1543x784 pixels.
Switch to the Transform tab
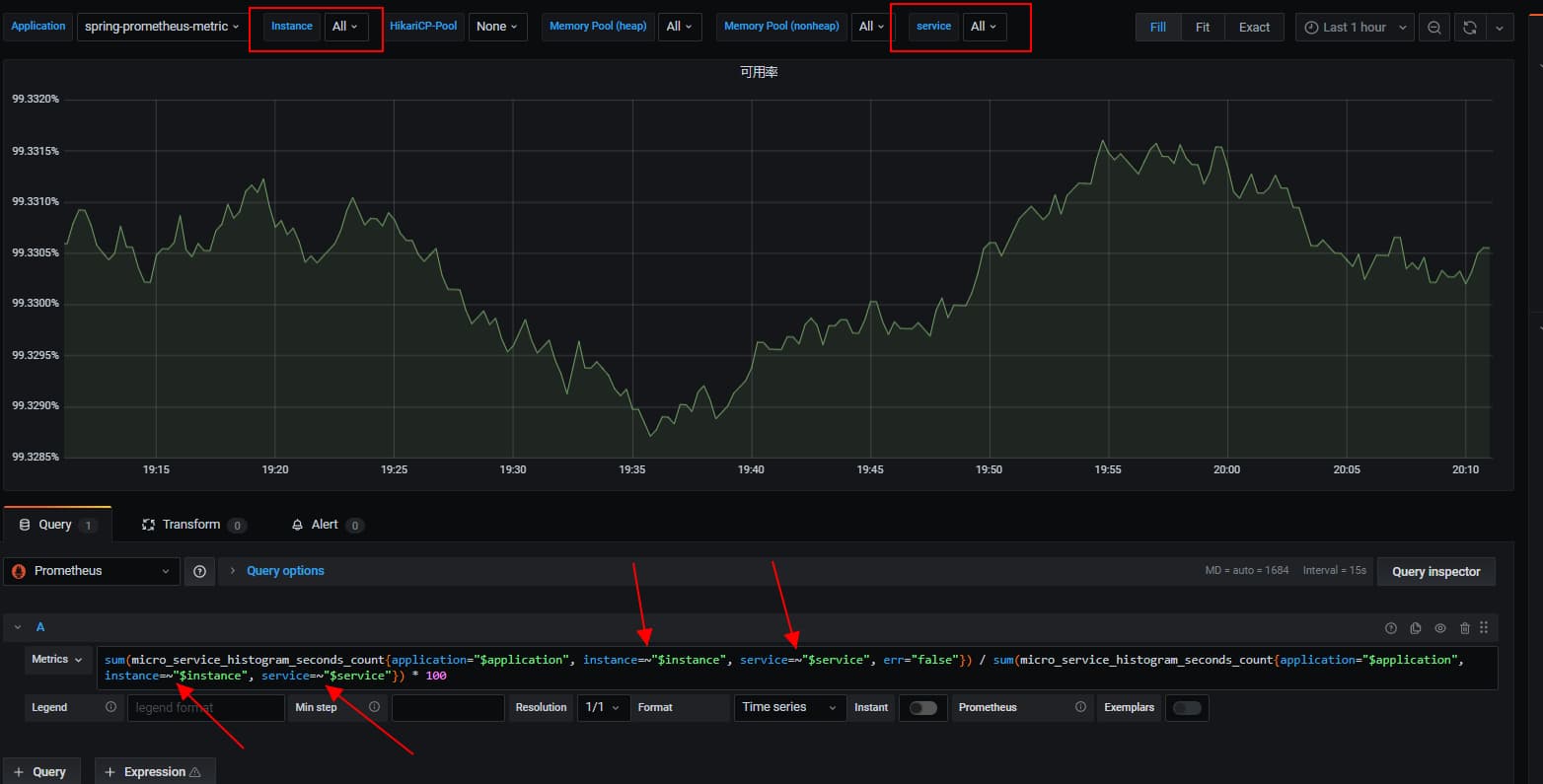coord(191,525)
